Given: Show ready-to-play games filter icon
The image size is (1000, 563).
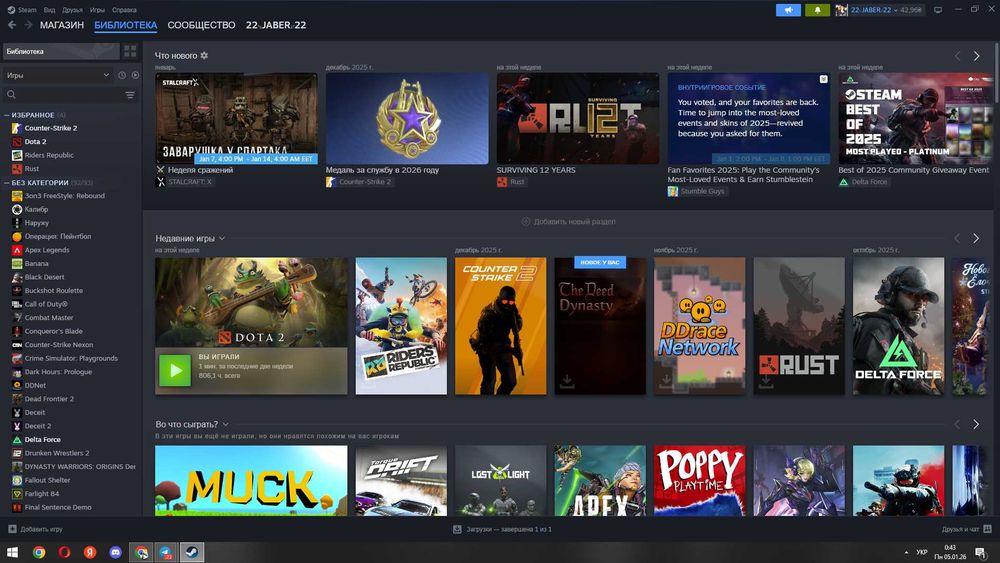Looking at the screenshot, I should (135, 75).
